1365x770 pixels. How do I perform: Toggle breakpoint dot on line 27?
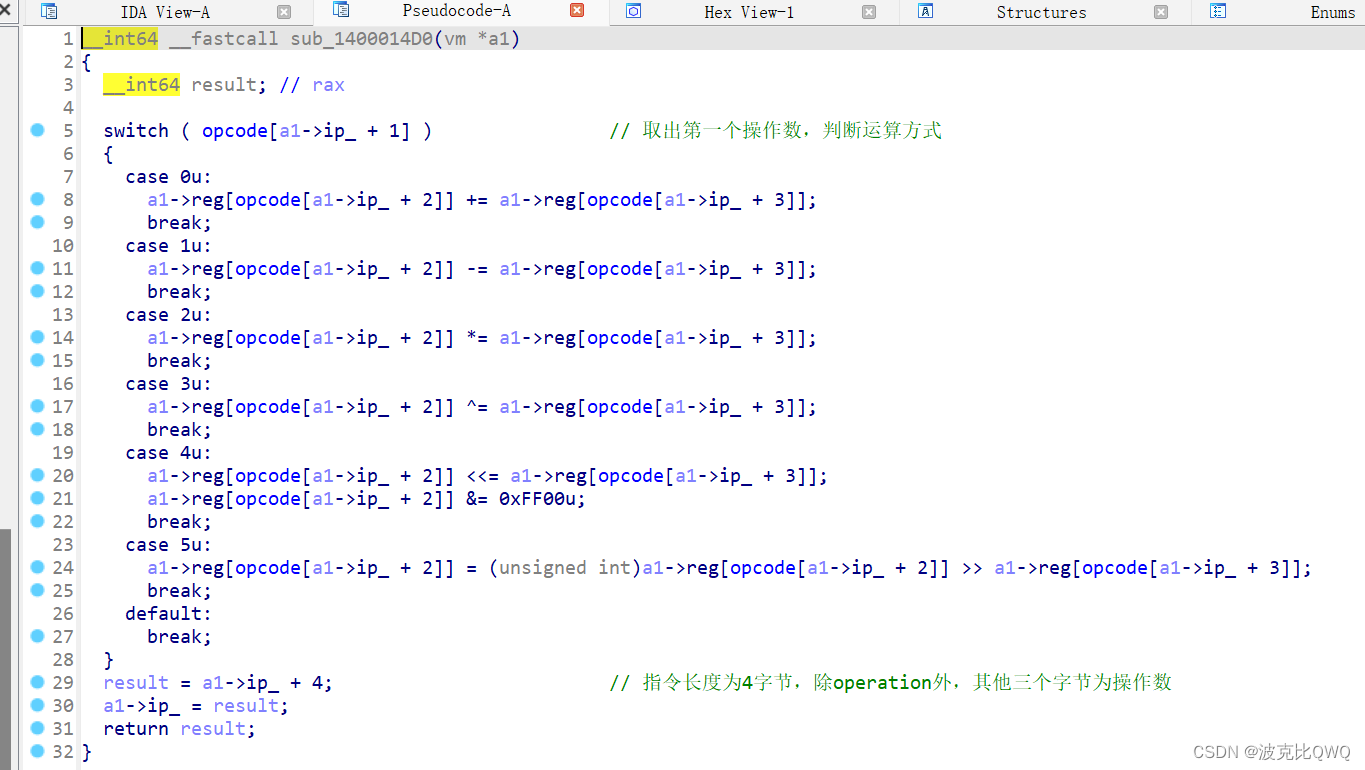click(37, 636)
